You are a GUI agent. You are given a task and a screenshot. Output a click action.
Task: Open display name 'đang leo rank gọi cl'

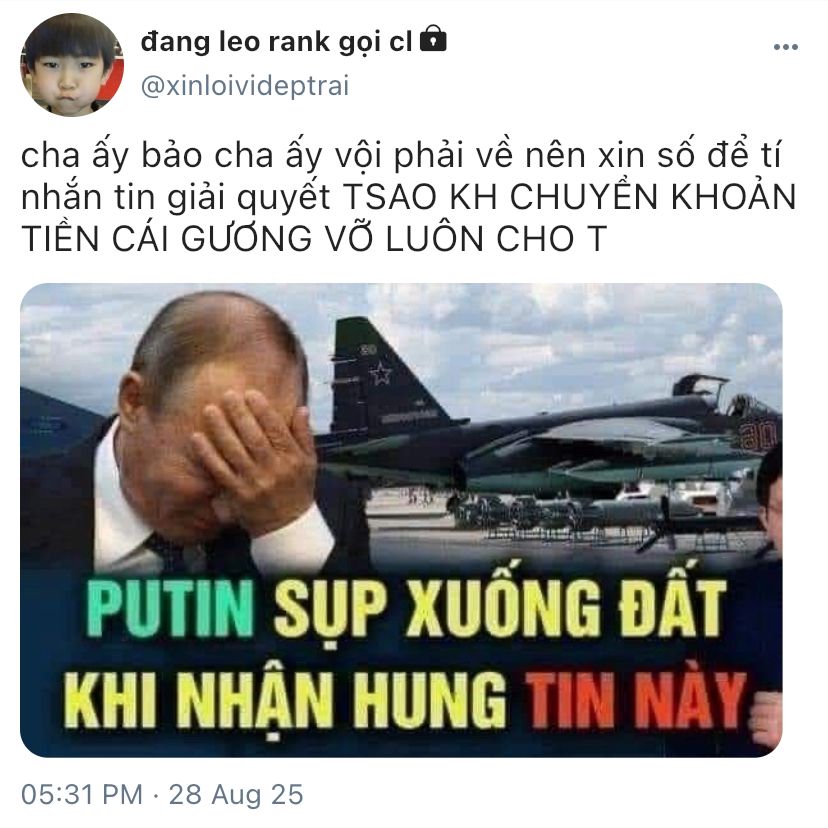(277, 41)
